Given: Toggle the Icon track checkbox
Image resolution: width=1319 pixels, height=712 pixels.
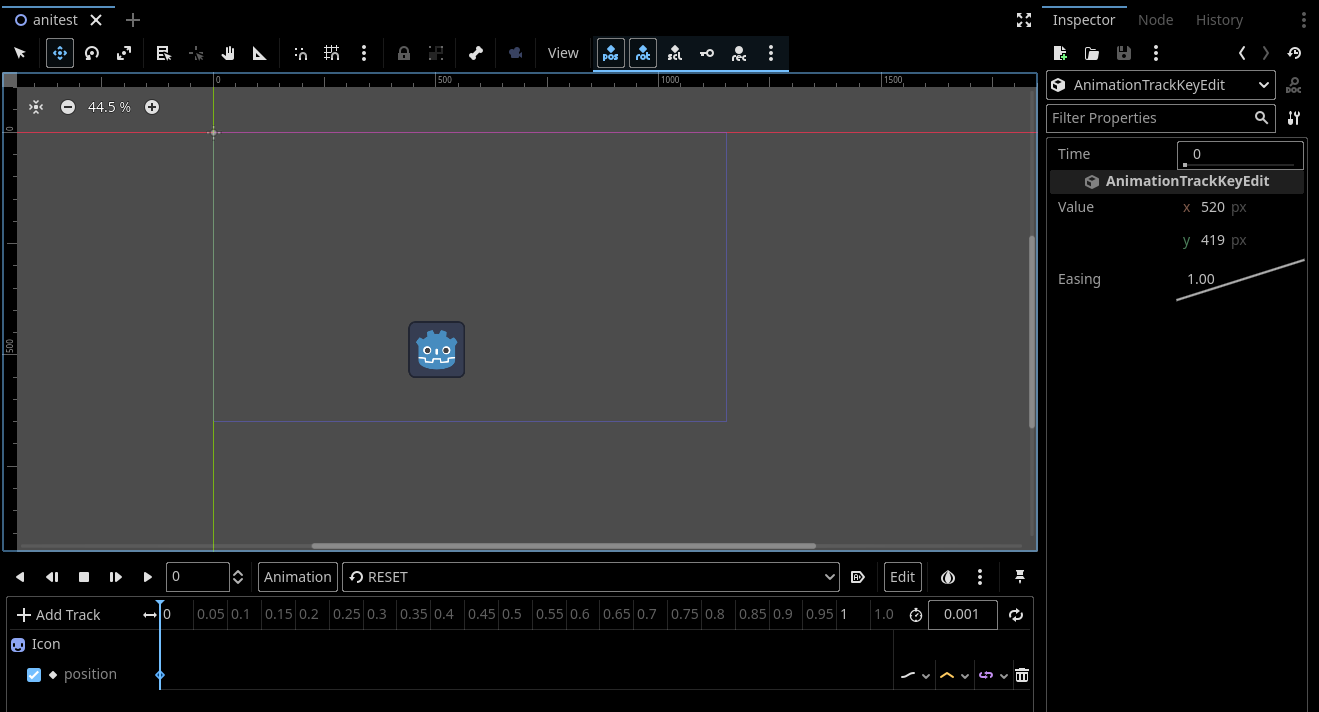Looking at the screenshot, I should pos(17,644).
